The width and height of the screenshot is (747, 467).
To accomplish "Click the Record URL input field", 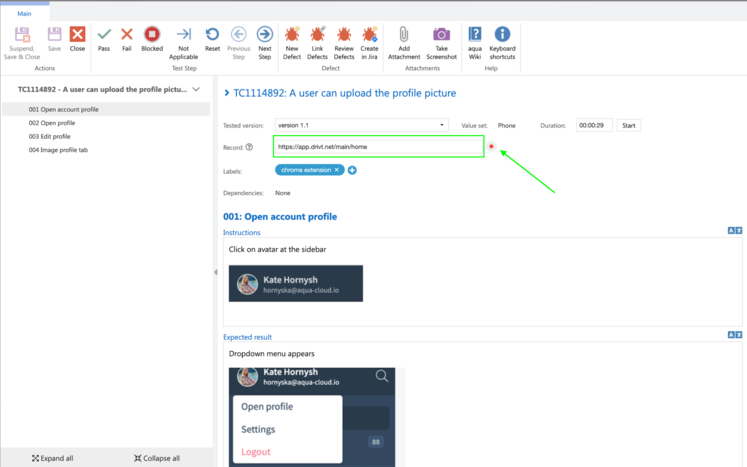I will 378,147.
